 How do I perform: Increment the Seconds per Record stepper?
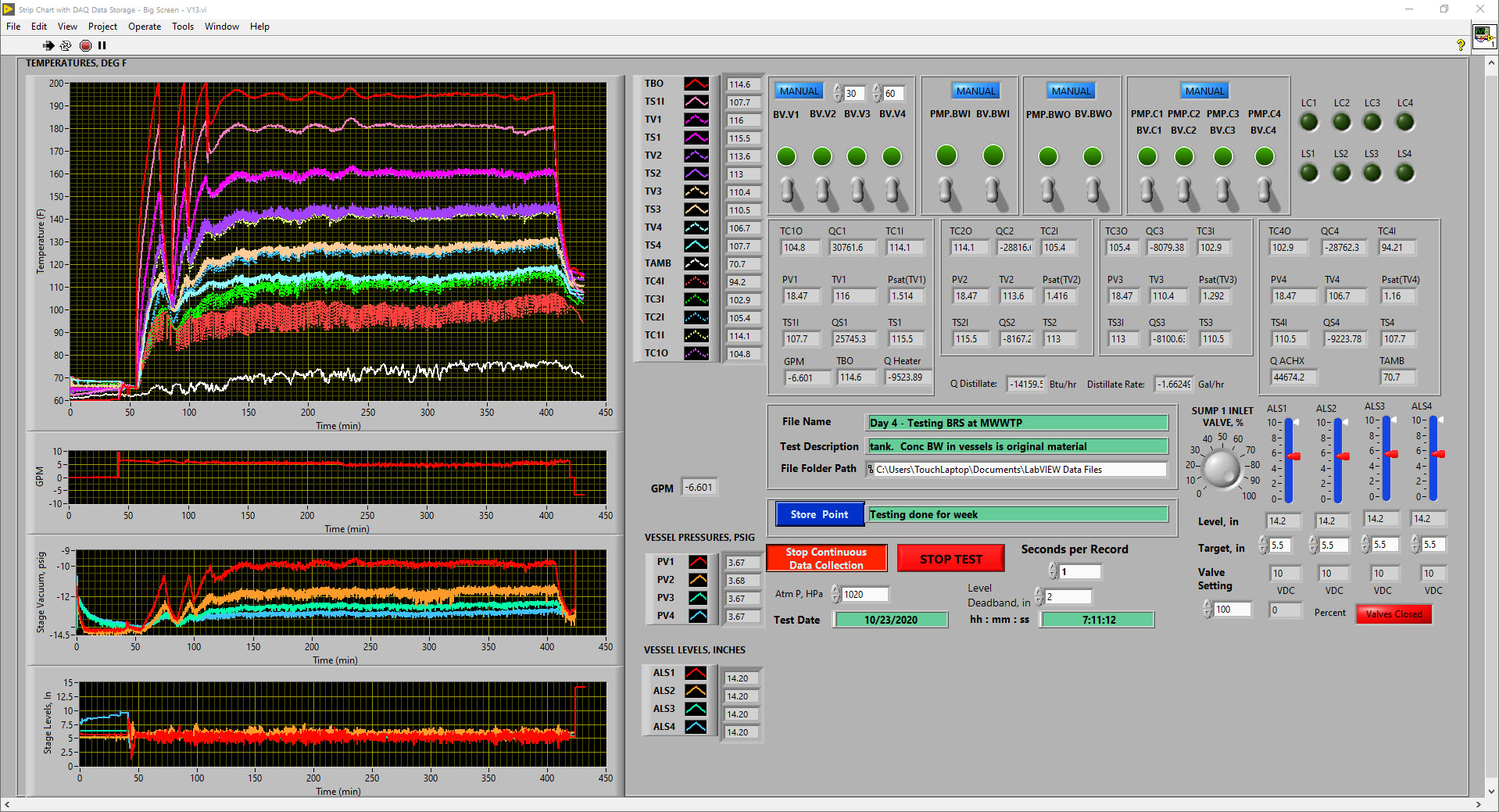(x=1052, y=567)
